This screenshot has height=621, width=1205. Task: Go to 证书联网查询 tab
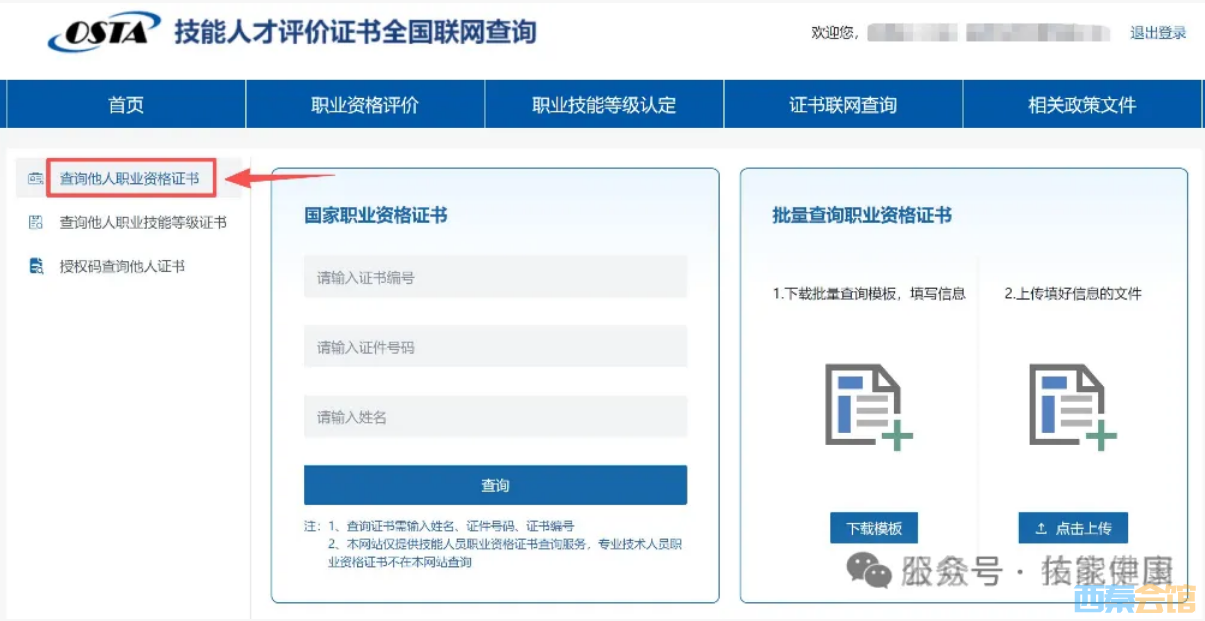point(843,105)
